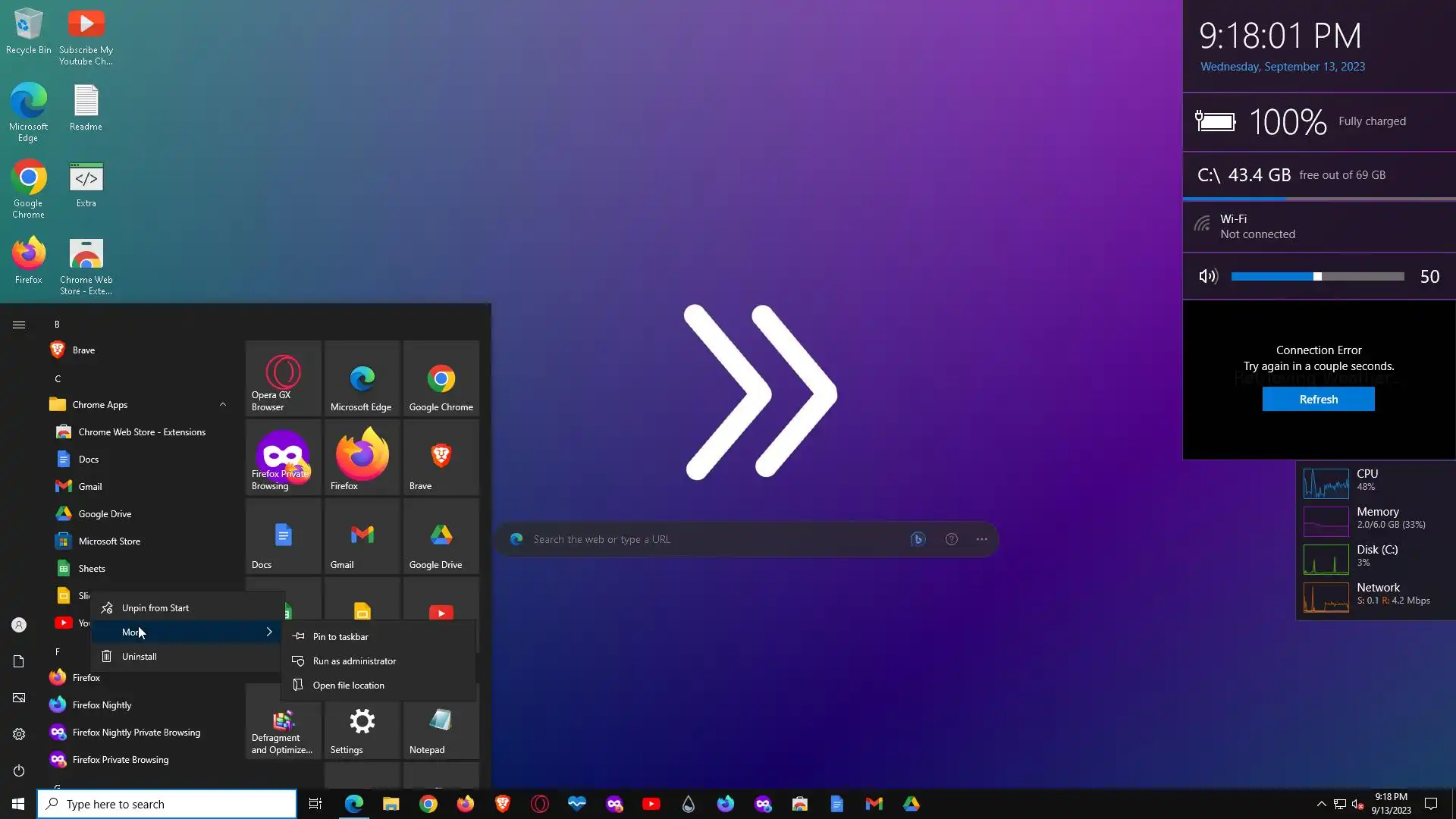The height and width of the screenshot is (819, 1456).
Task: Show hidden icons in system tray
Action: (x=1321, y=804)
